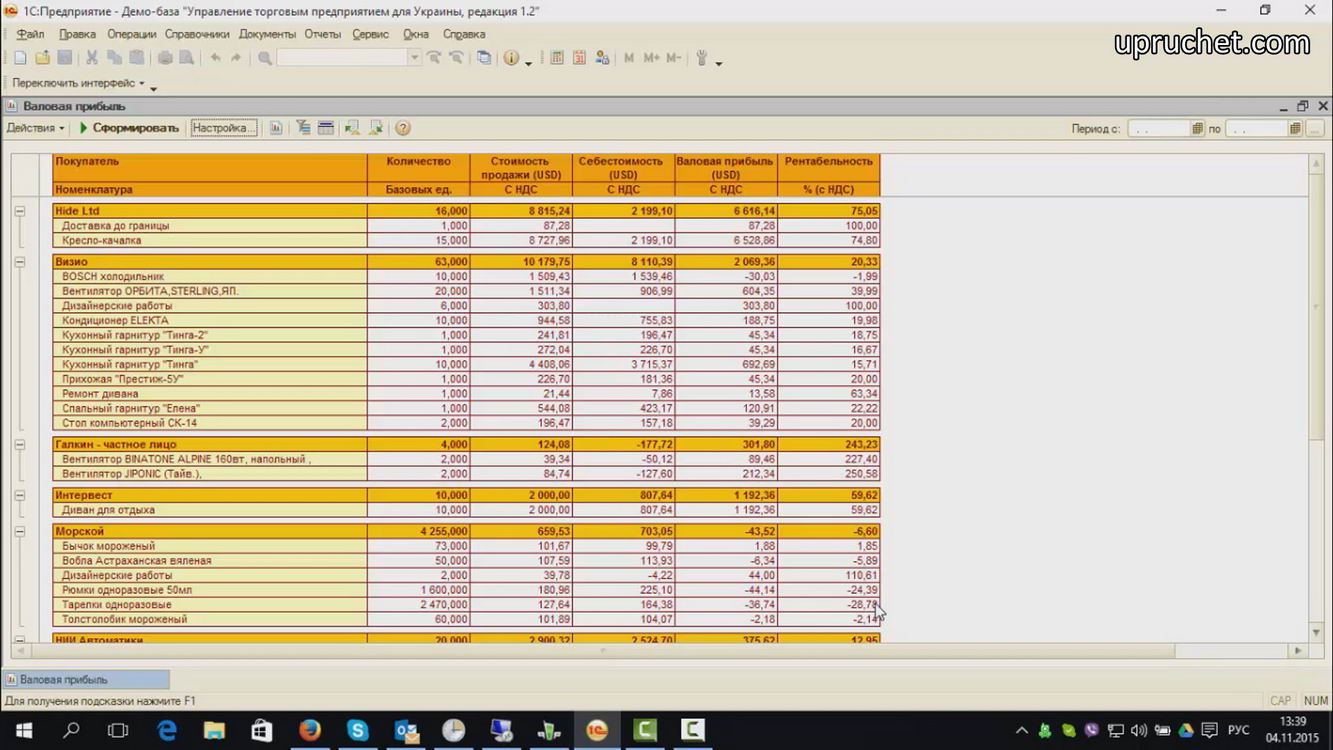Click the Help information icon
The height and width of the screenshot is (750, 1333).
[x=512, y=58]
